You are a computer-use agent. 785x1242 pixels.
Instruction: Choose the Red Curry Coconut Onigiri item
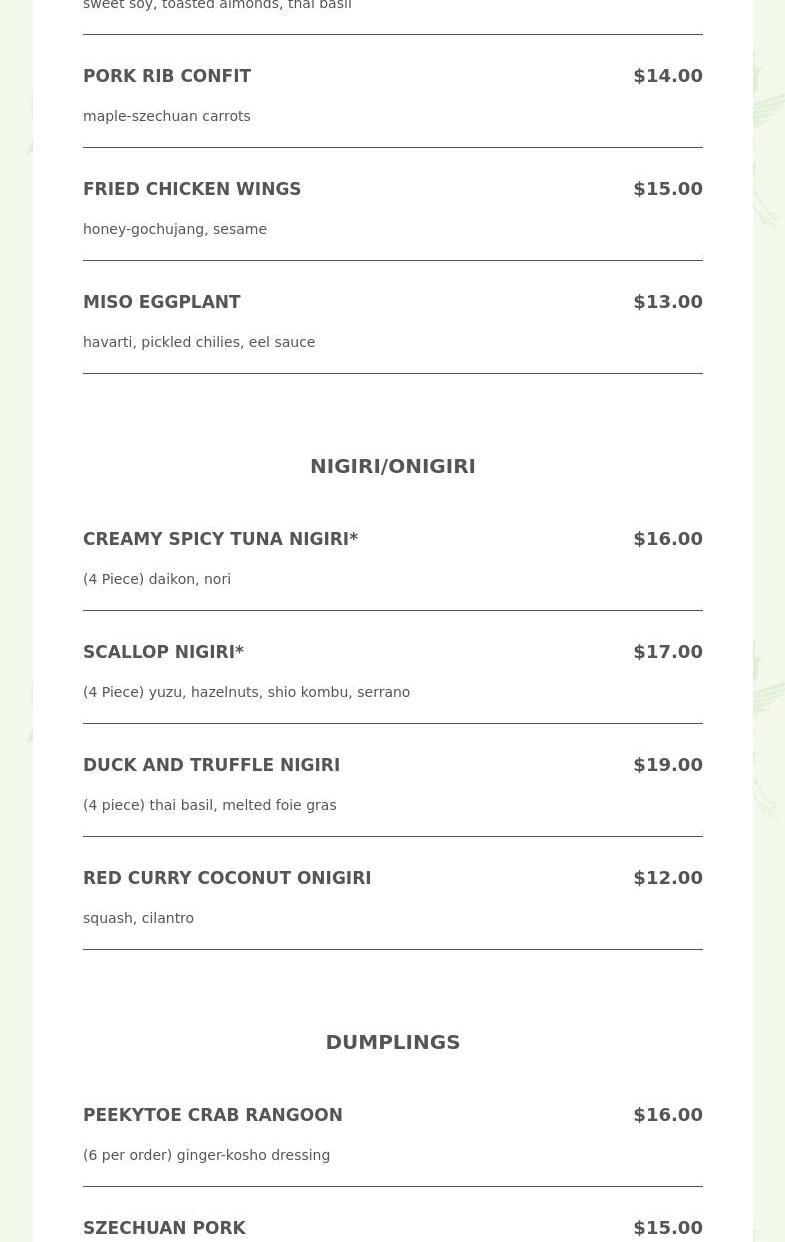(227, 878)
